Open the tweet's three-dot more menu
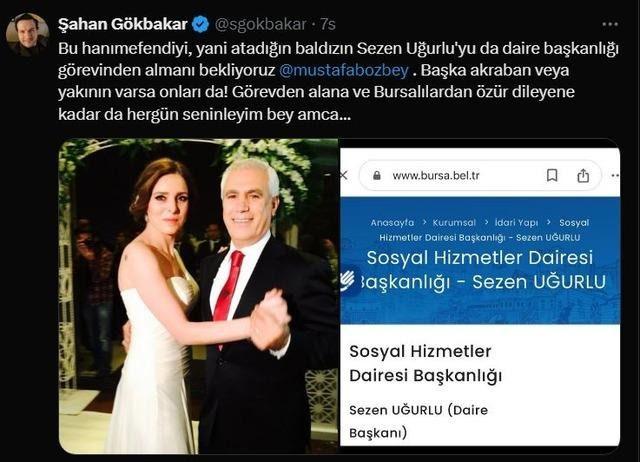Image resolution: width=640 pixels, height=462 pixels. pyautogui.click(x=610, y=24)
